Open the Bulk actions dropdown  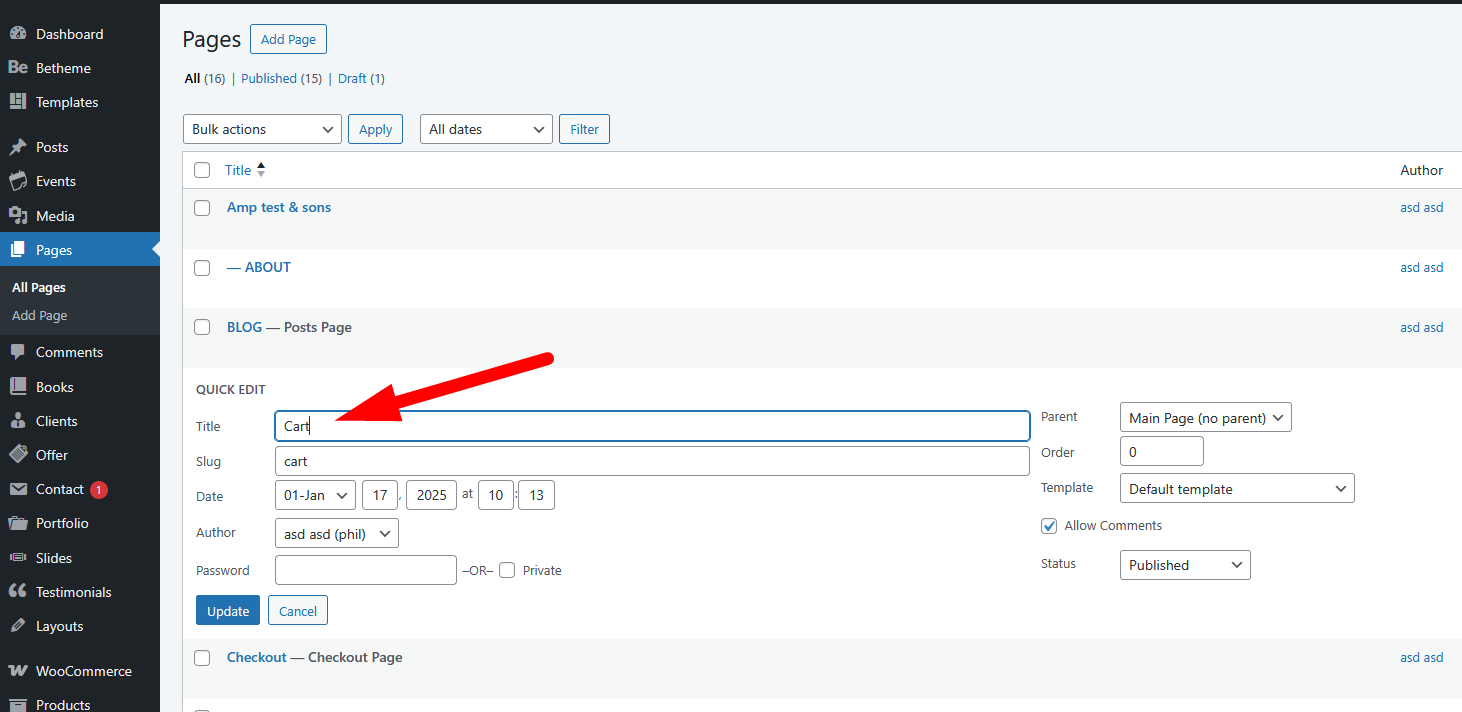[262, 129]
